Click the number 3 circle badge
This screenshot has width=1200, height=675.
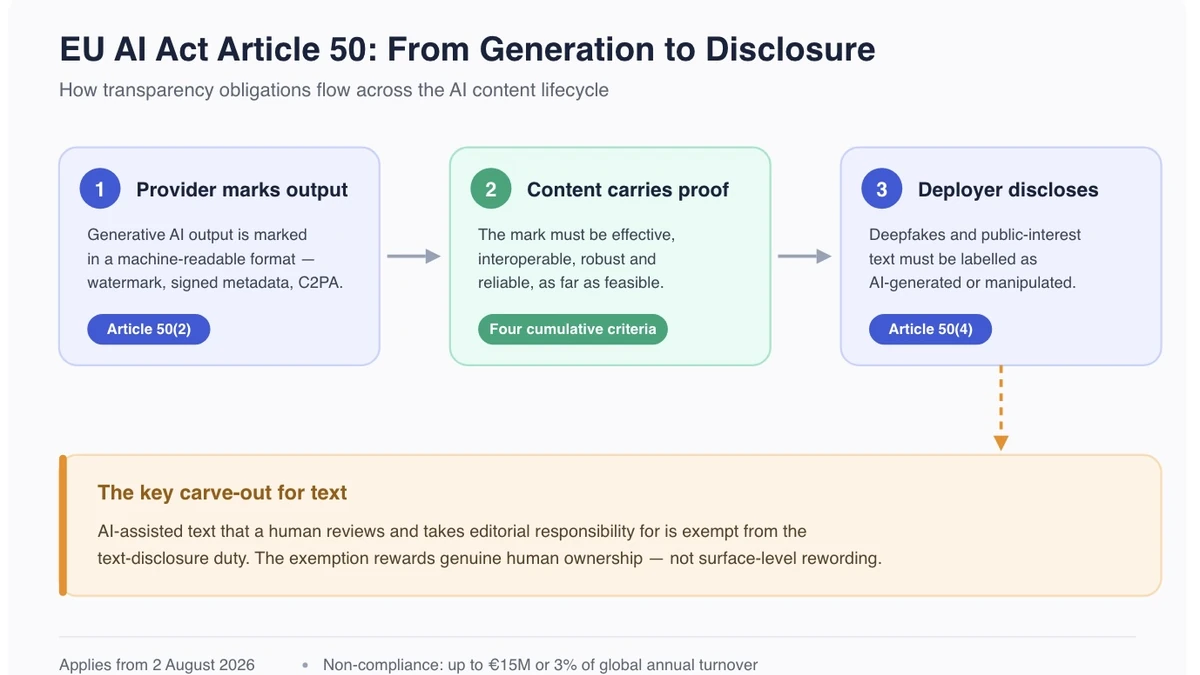coord(881,189)
